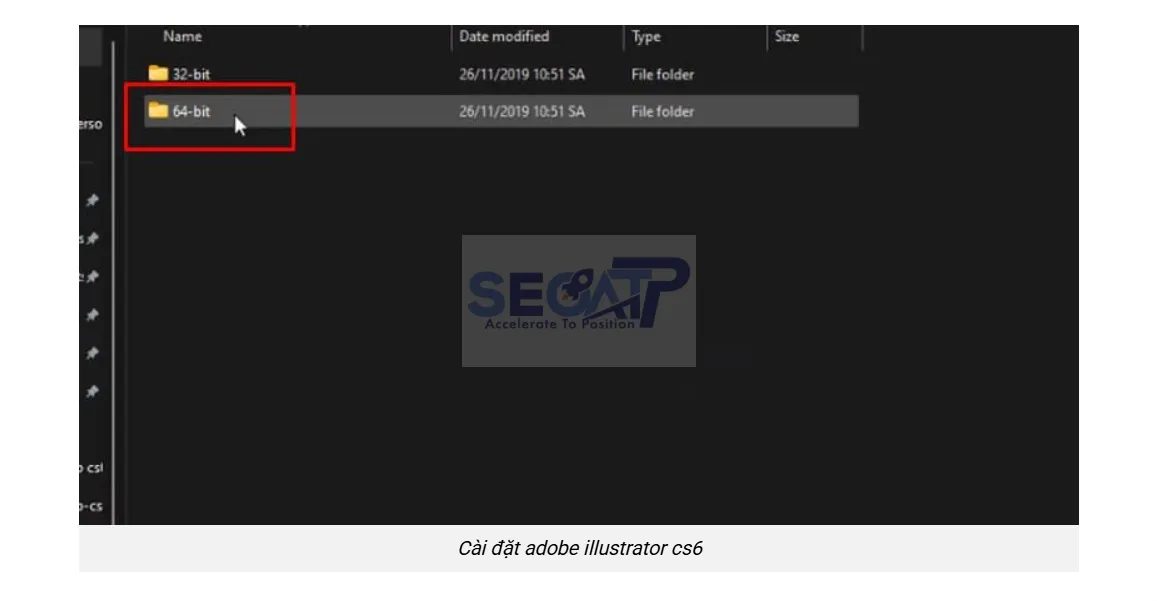Click the caption "Cài đặt adobe illustrator cs6"
The image size is (1157, 601).
tap(578, 549)
